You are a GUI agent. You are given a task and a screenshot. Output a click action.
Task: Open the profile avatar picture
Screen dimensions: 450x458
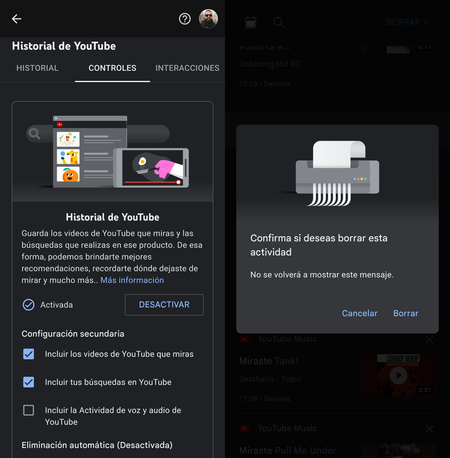pyautogui.click(x=208, y=18)
